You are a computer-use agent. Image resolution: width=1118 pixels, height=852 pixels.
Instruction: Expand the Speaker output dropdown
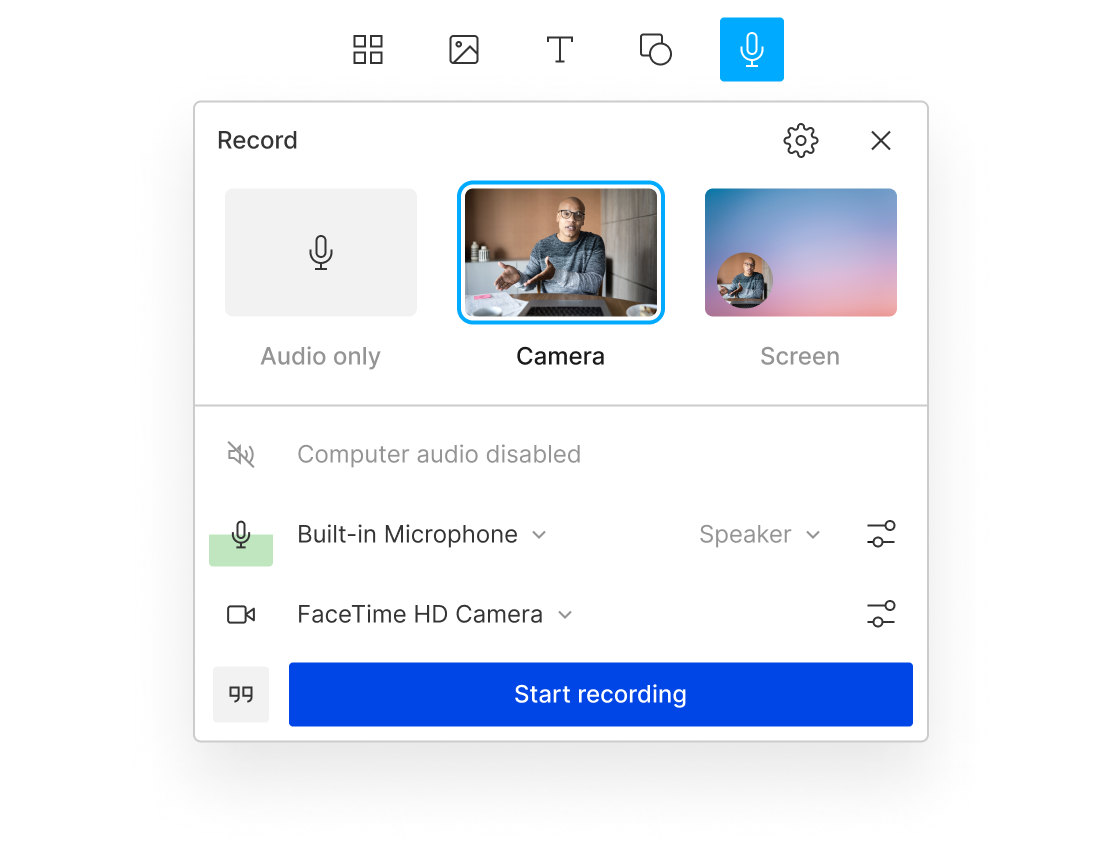point(760,534)
